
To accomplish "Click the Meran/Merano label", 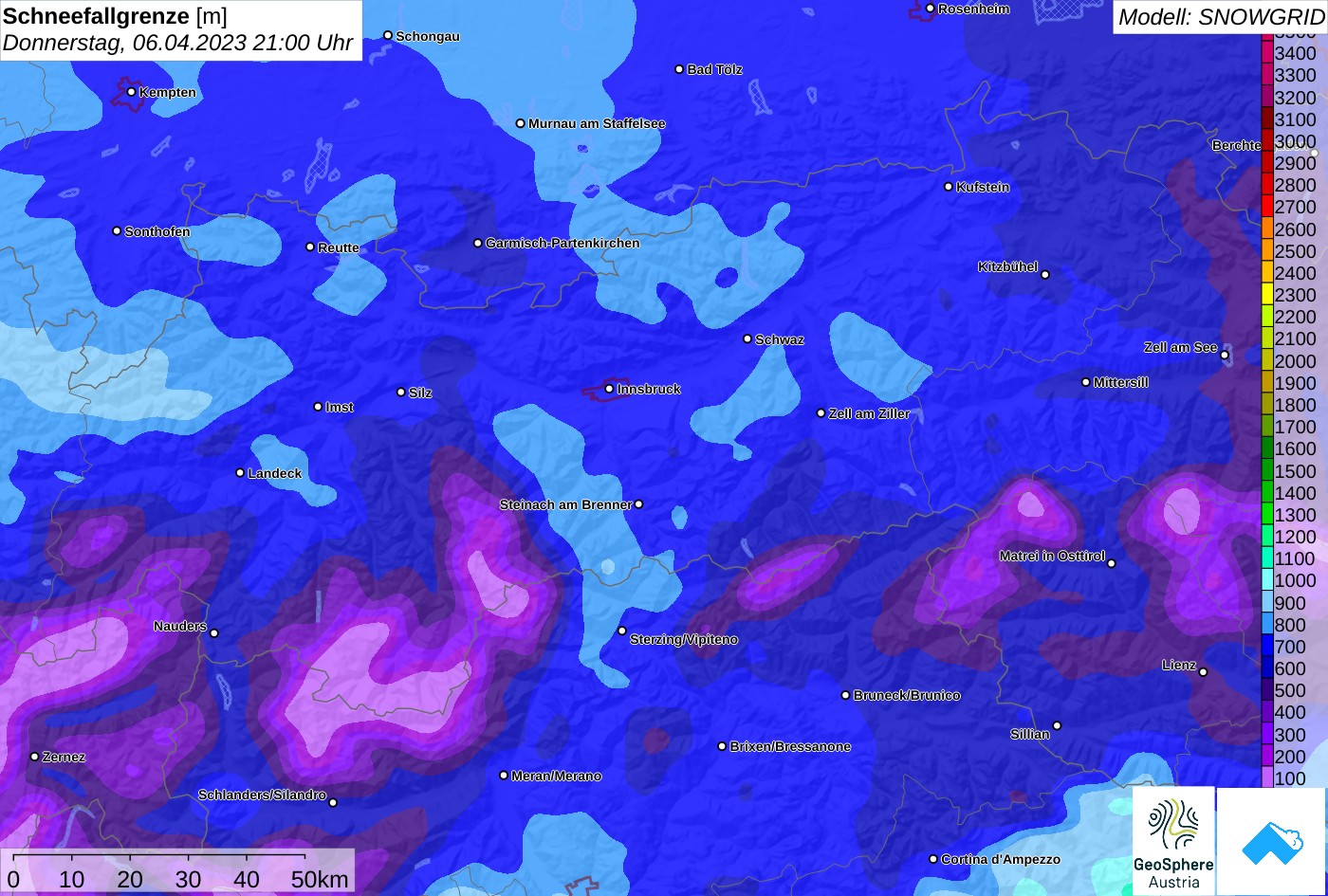I will coord(556,777).
